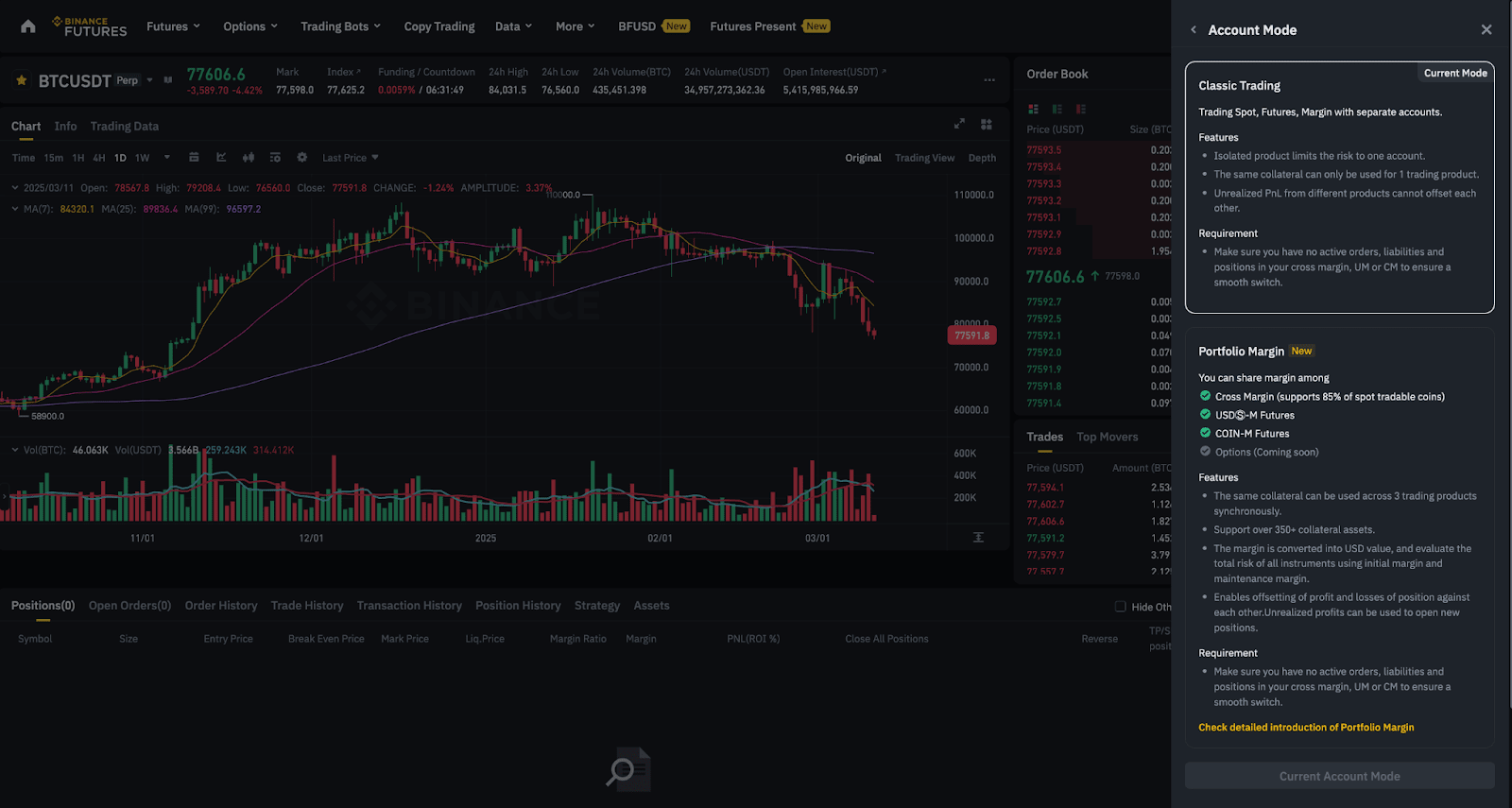Screen dimensions: 1512x808
Task: Switch chart to Depth view
Action: point(983,158)
